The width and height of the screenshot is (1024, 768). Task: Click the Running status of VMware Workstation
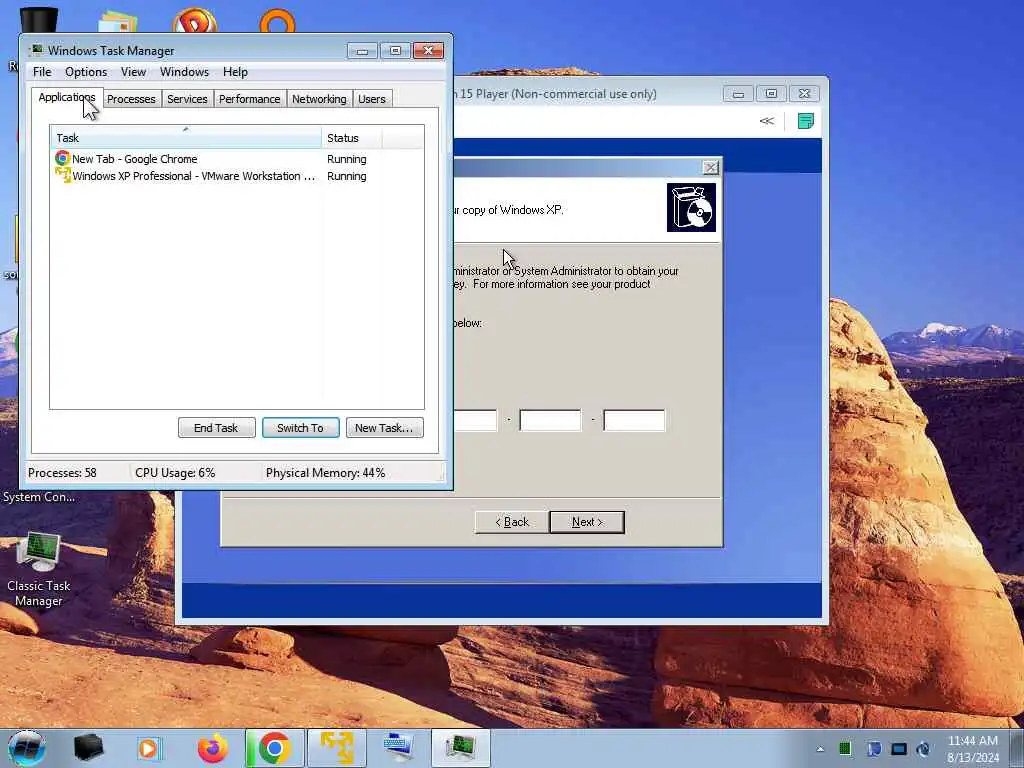347,176
